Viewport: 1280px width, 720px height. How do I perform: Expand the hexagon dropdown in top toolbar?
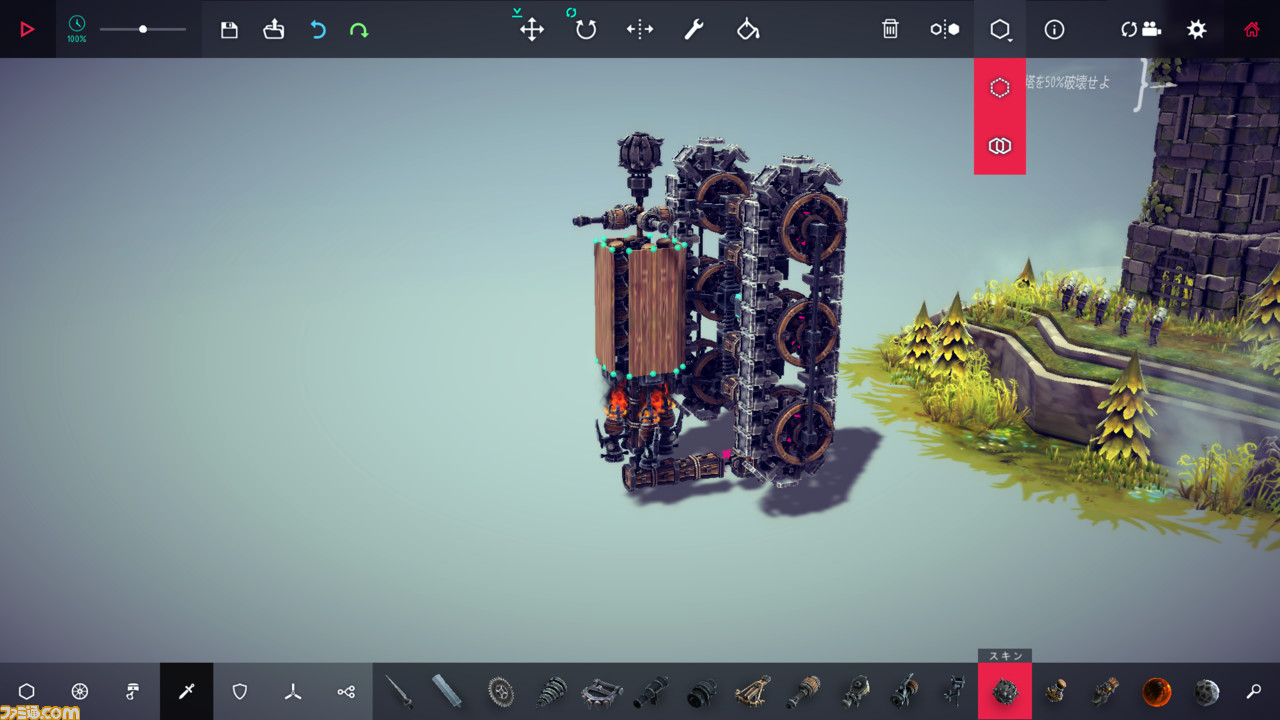click(x=1000, y=29)
